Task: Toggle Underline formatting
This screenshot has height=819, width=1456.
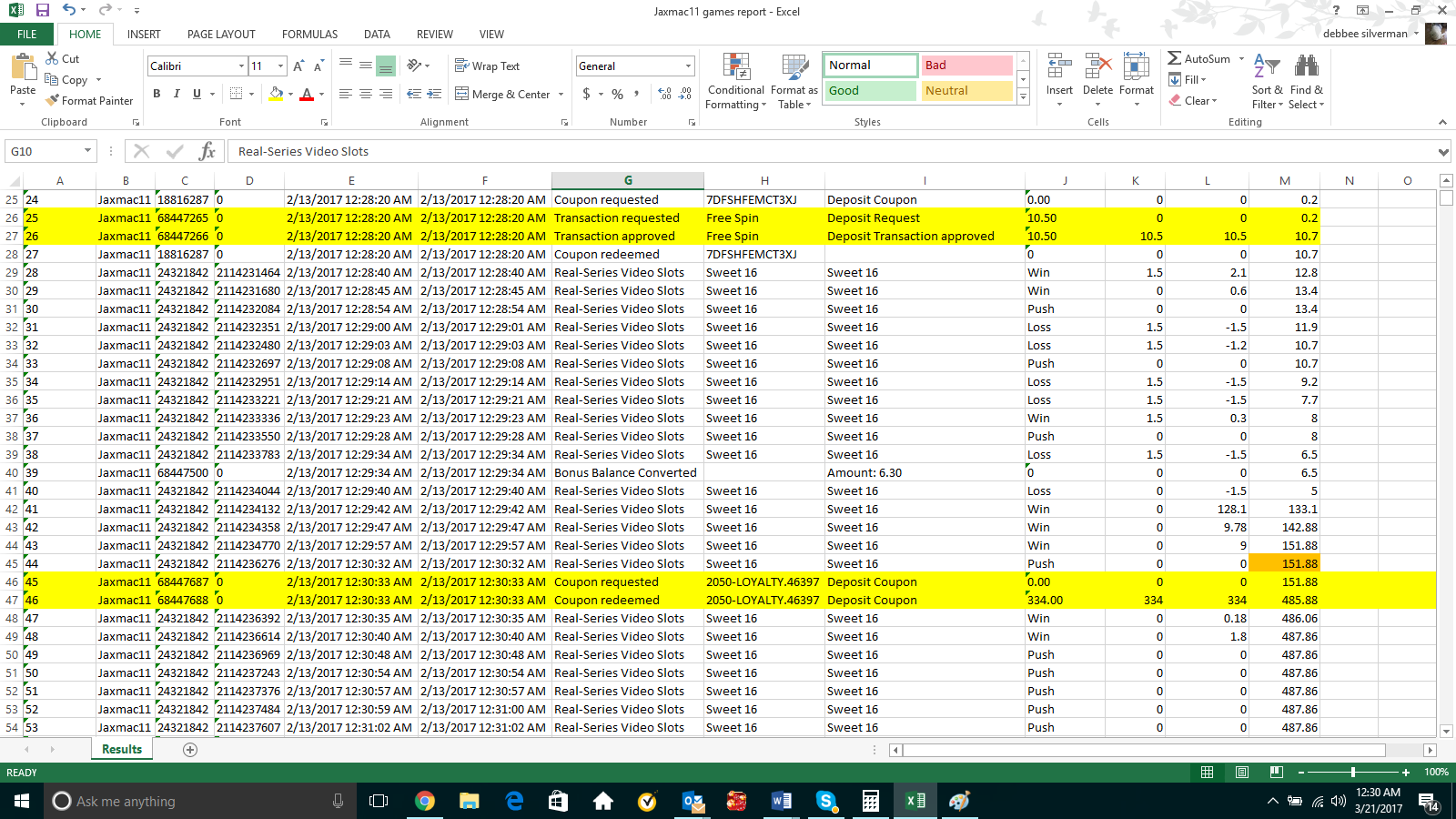Action: [x=197, y=94]
